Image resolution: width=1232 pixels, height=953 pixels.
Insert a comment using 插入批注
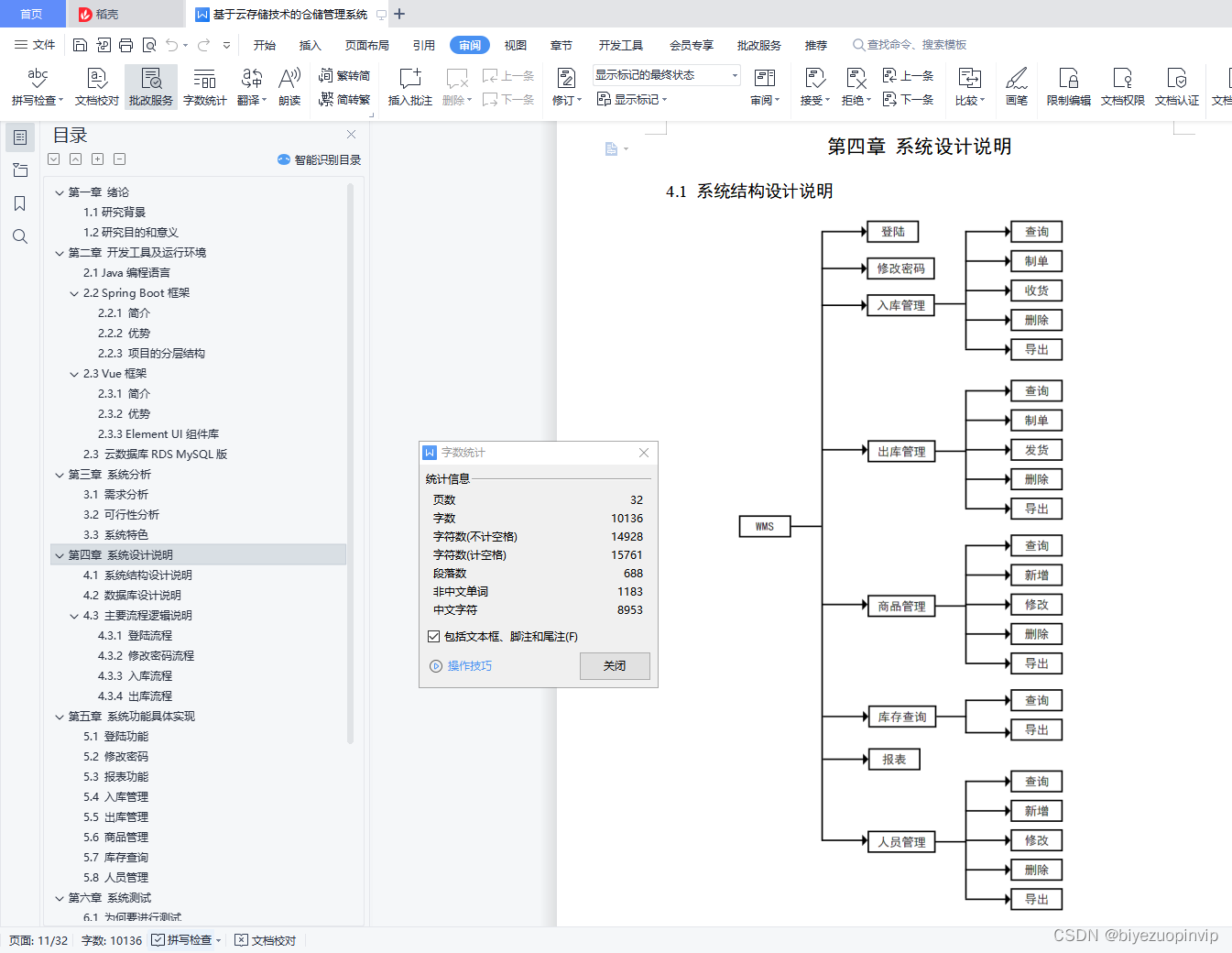409,87
